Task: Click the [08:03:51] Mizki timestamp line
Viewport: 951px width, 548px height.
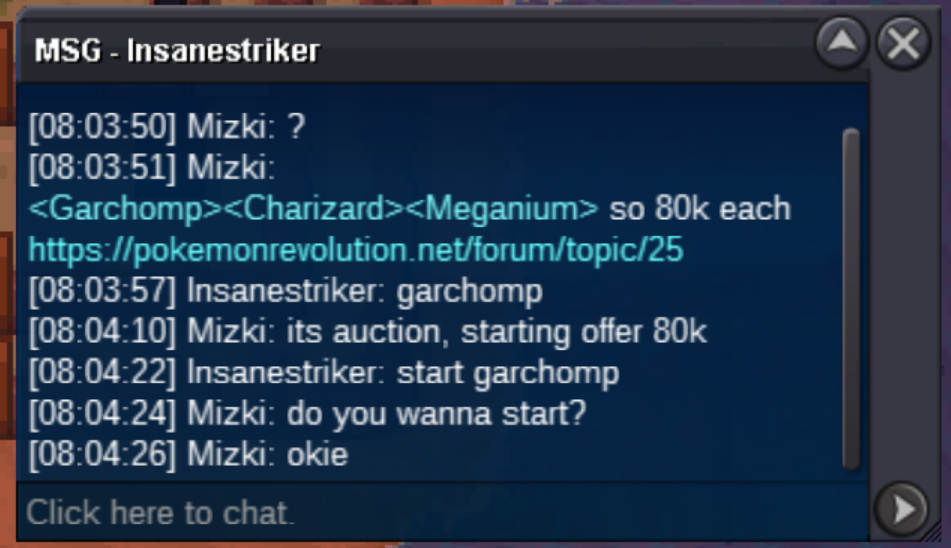Action: [x=152, y=168]
